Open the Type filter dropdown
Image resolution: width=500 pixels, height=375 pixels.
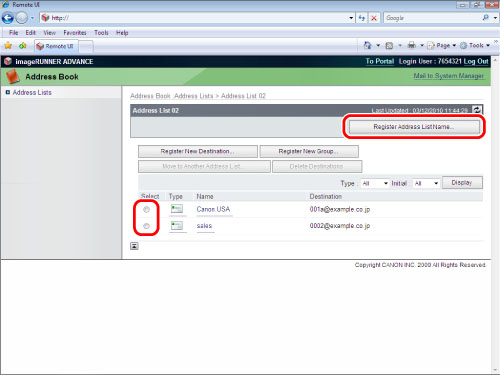click(375, 183)
